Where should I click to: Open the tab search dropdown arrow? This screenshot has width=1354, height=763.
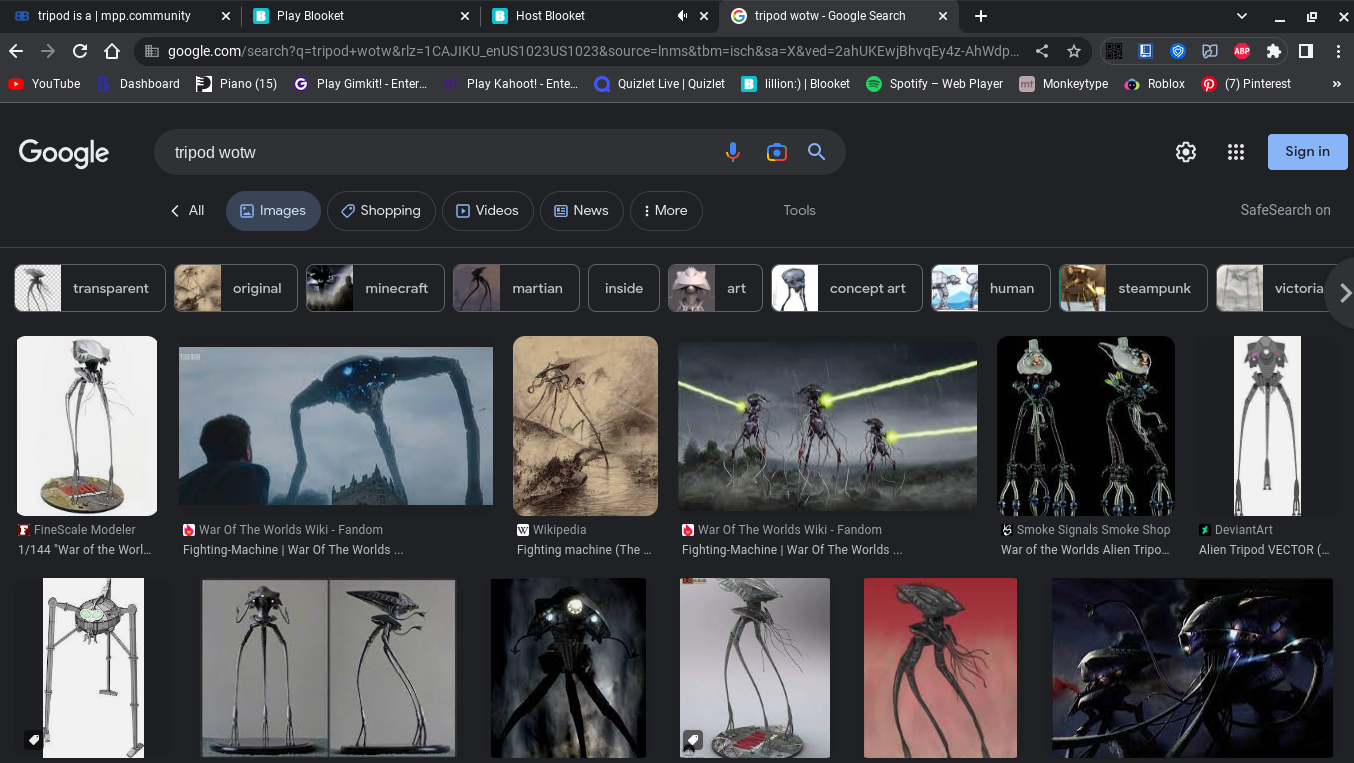1242,16
